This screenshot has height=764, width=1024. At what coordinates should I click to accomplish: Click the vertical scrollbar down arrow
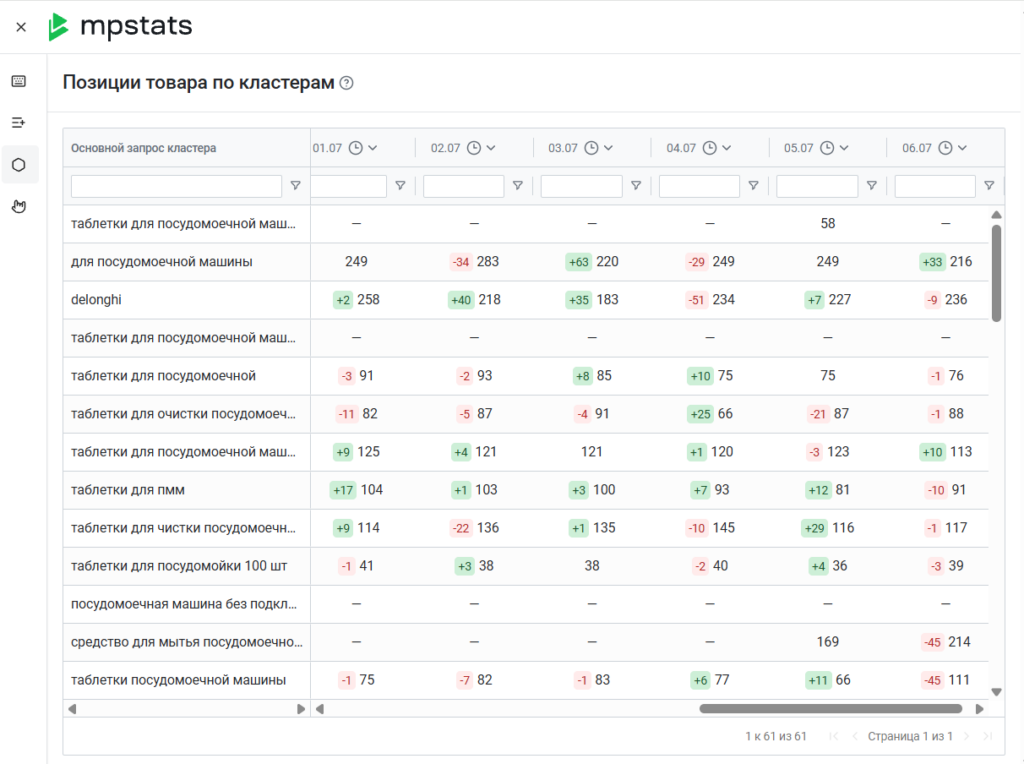click(x=996, y=692)
